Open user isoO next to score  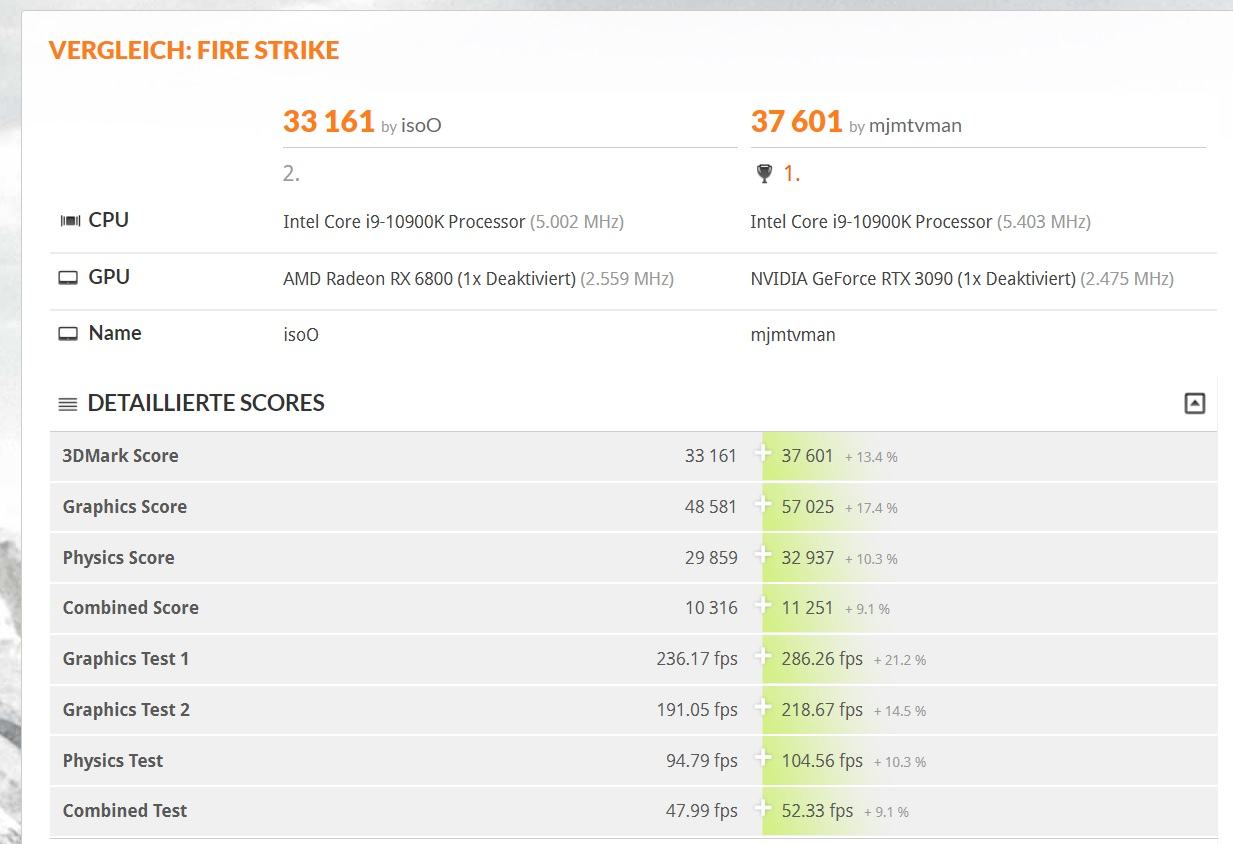421,126
